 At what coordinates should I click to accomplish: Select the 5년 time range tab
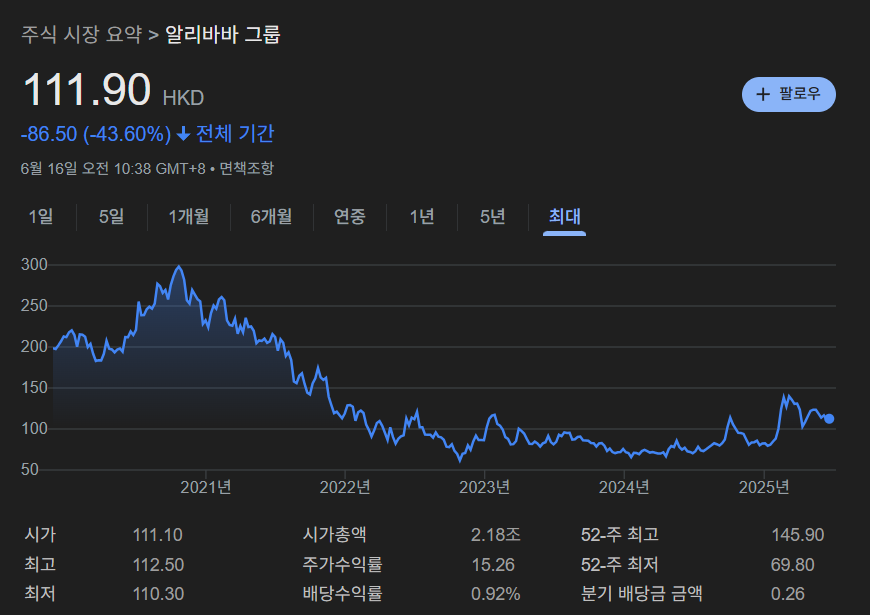pyautogui.click(x=493, y=216)
